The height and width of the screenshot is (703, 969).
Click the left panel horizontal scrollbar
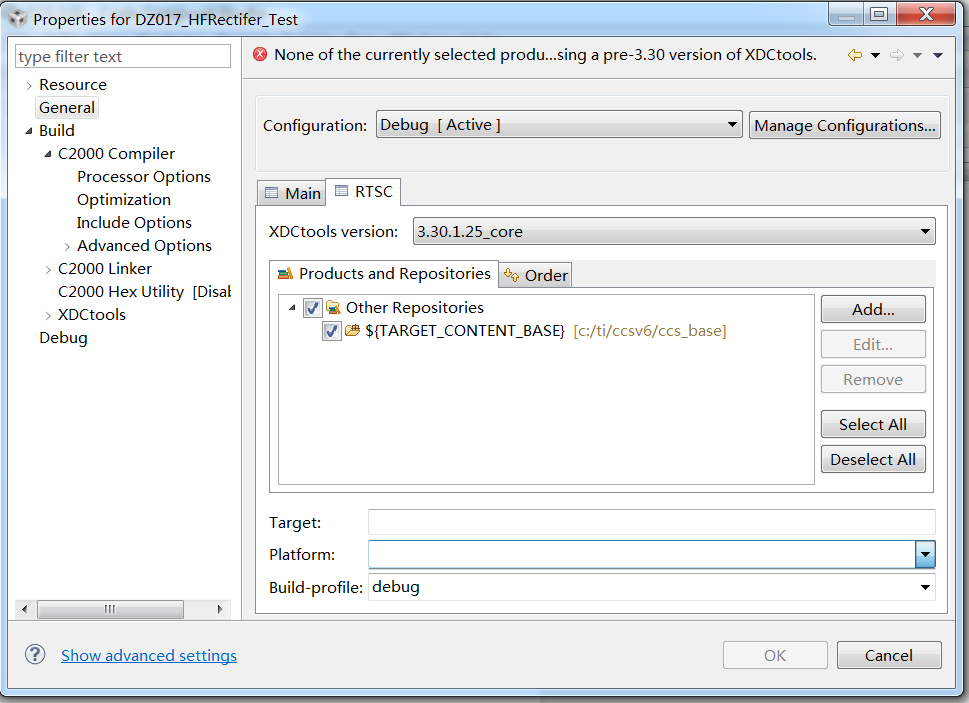click(110, 609)
